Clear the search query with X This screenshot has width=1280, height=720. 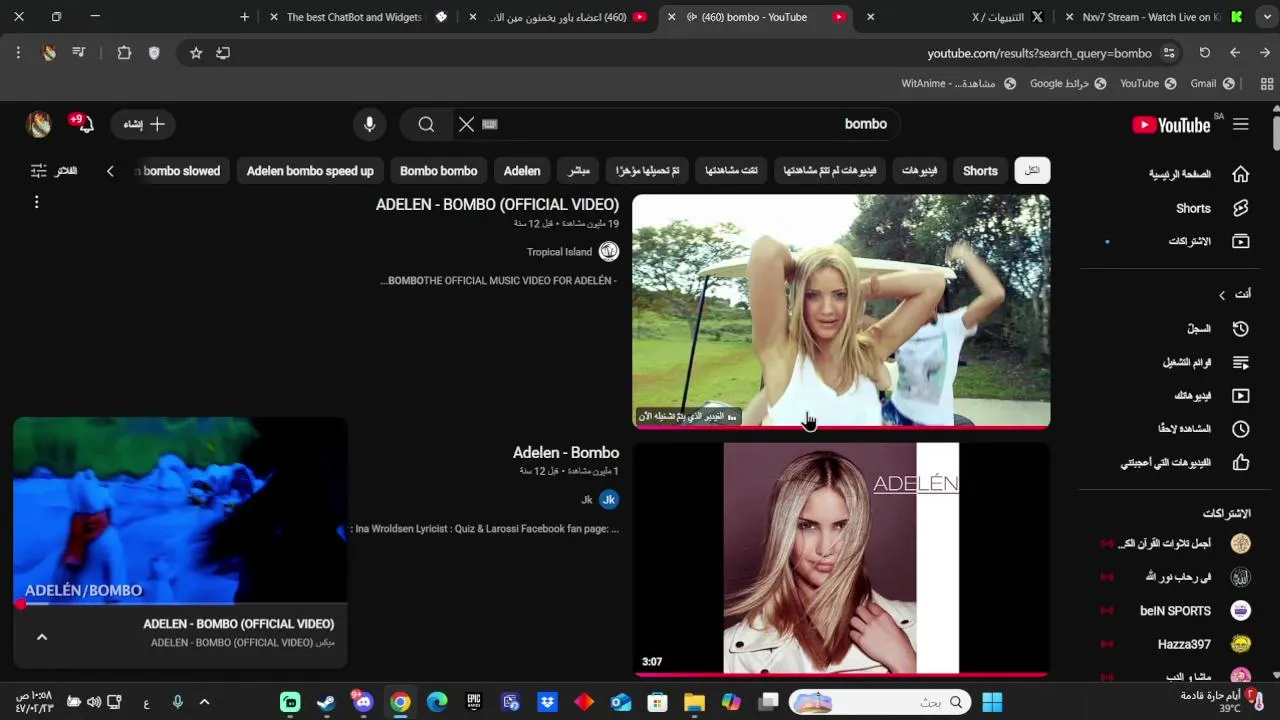(466, 124)
